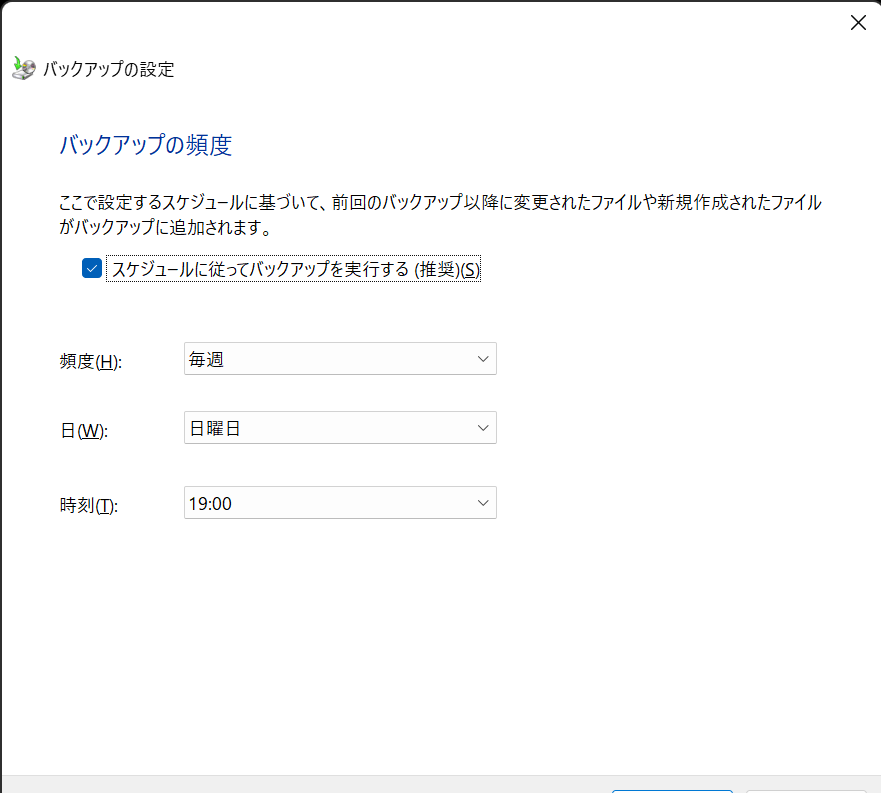Screen dimensions: 881x793
Task: Click the chevron arrow on the 日曜日 combo box
Action: (483, 429)
